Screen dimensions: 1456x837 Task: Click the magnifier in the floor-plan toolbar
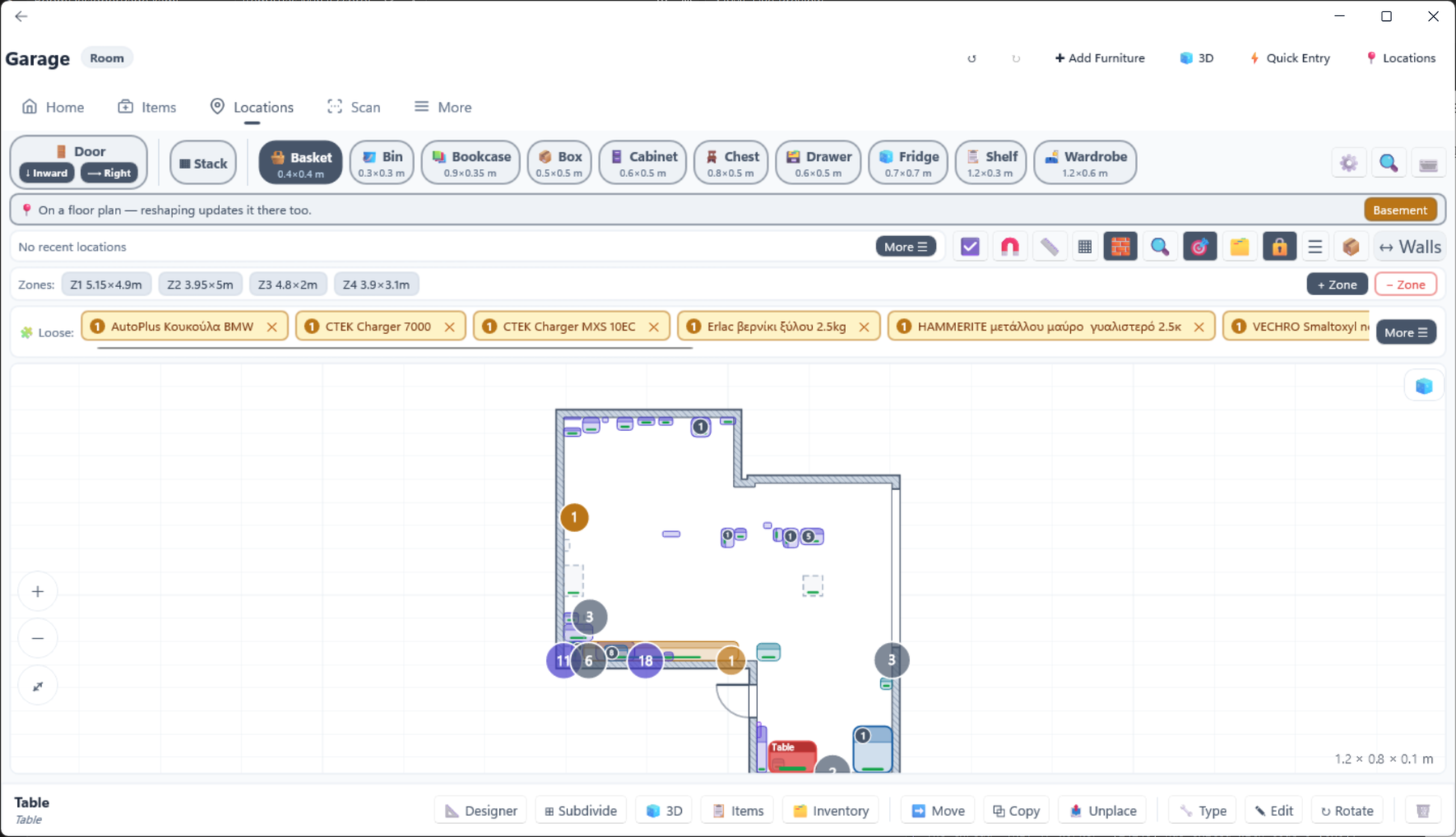click(1160, 247)
